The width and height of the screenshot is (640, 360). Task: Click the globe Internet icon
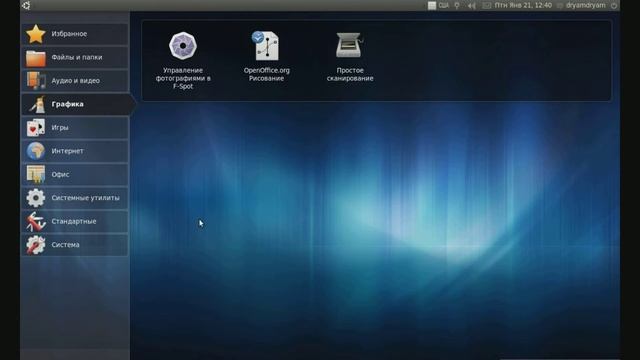coord(36,151)
